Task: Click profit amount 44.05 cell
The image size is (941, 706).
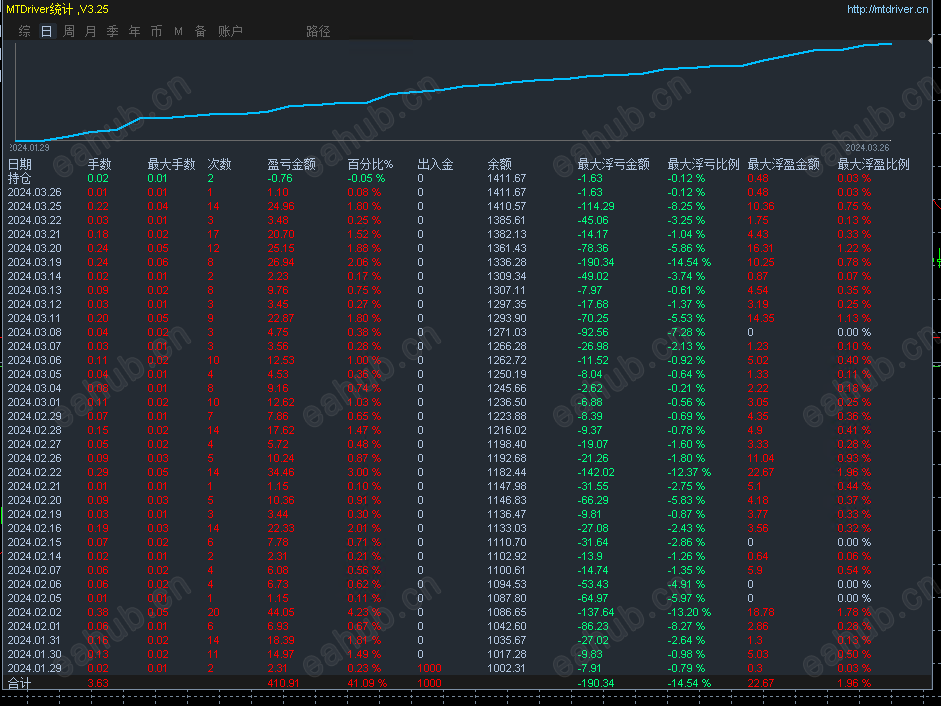Action: [x=281, y=612]
